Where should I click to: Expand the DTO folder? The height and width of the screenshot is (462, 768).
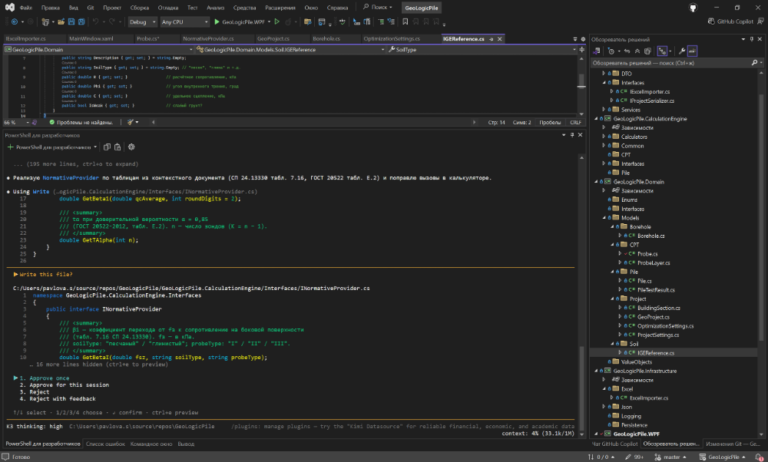coord(603,73)
